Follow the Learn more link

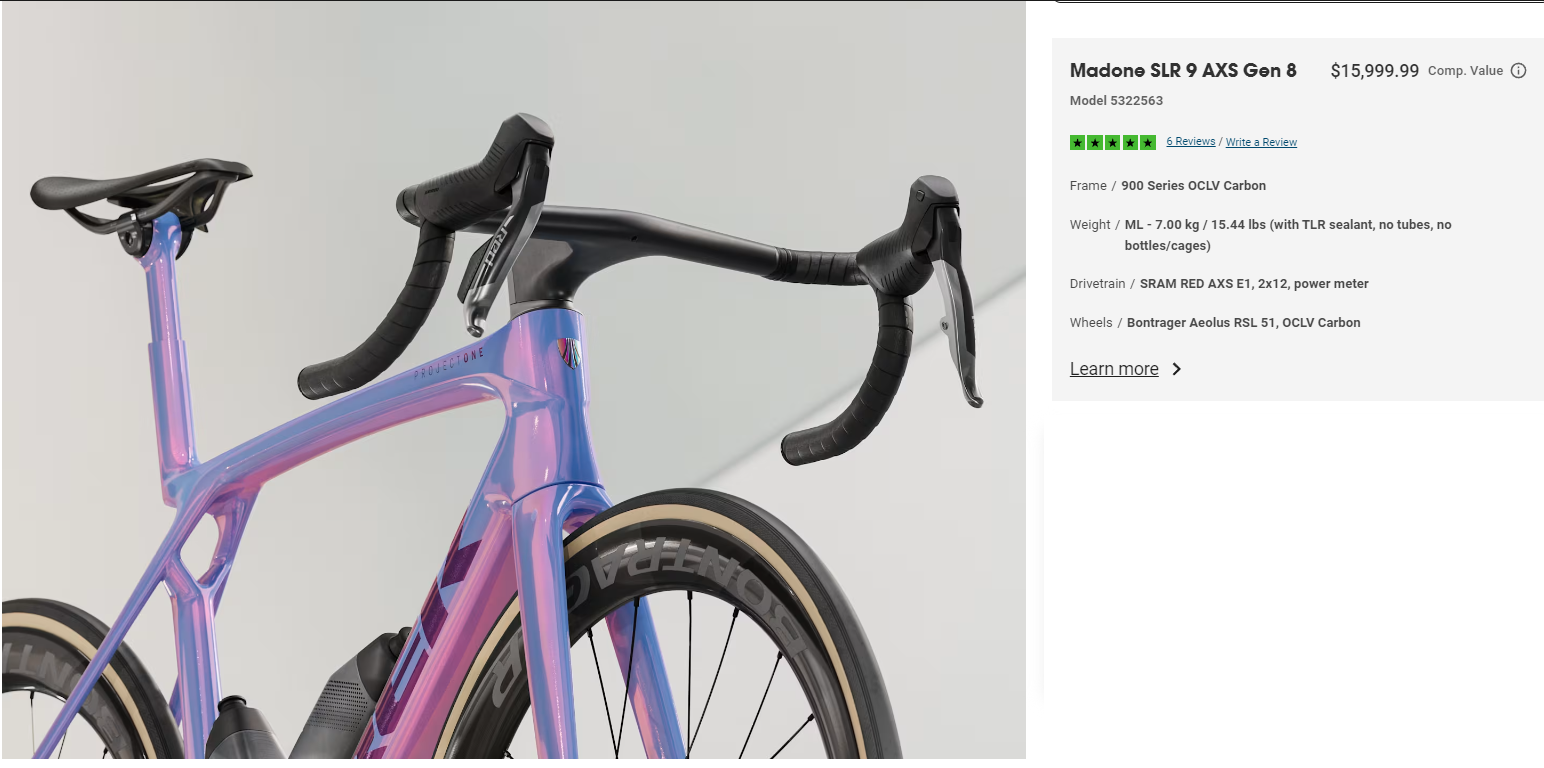(x=1114, y=369)
